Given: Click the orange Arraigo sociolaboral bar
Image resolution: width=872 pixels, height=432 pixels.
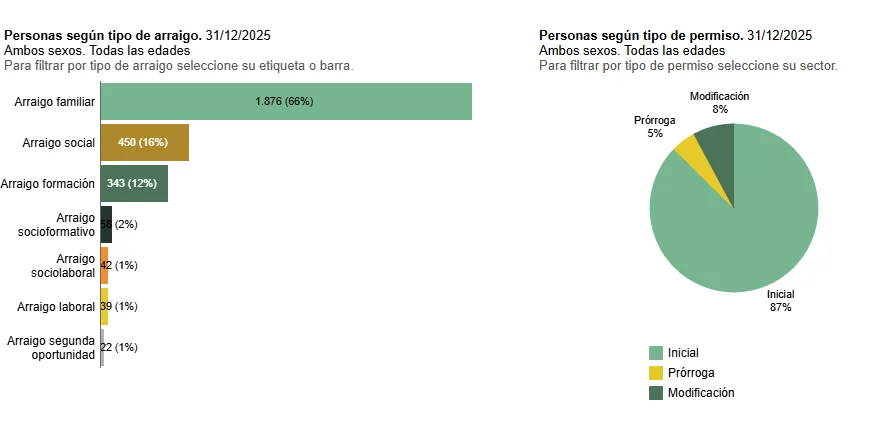Looking at the screenshot, I should coord(104,265).
